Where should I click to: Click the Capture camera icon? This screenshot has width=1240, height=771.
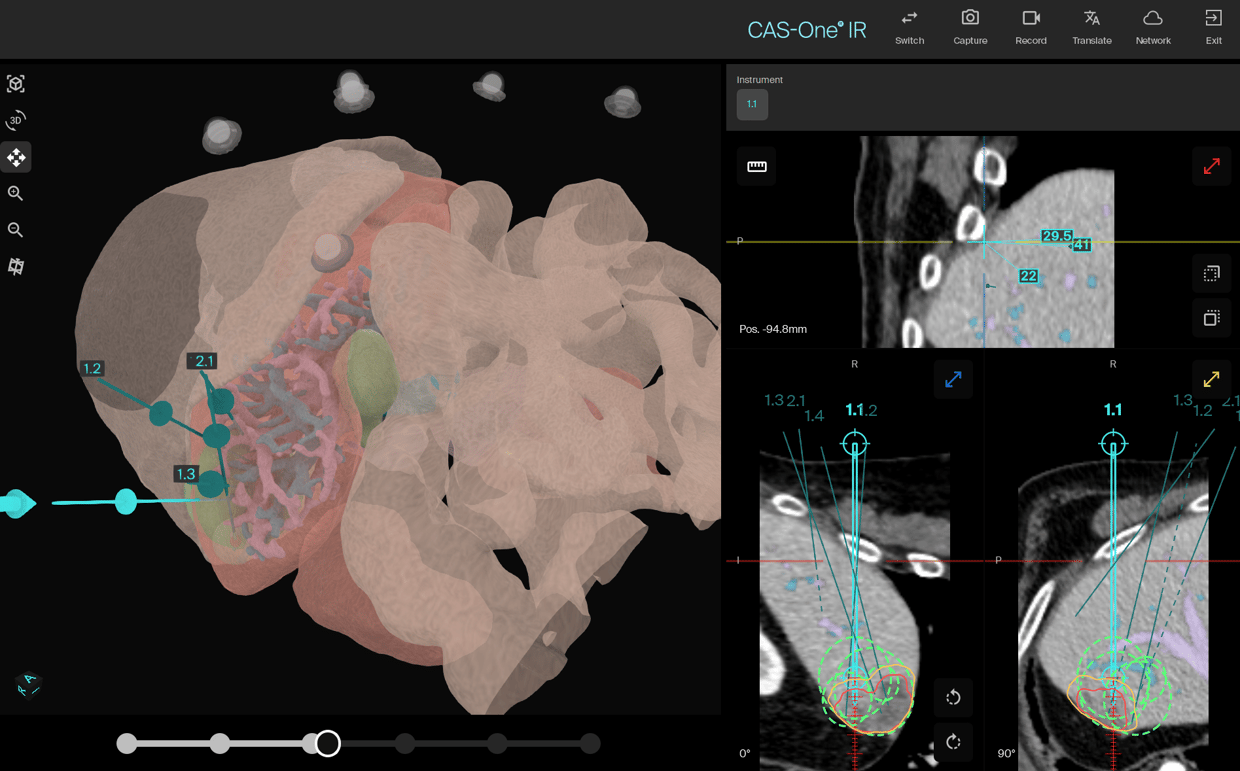coord(969,27)
